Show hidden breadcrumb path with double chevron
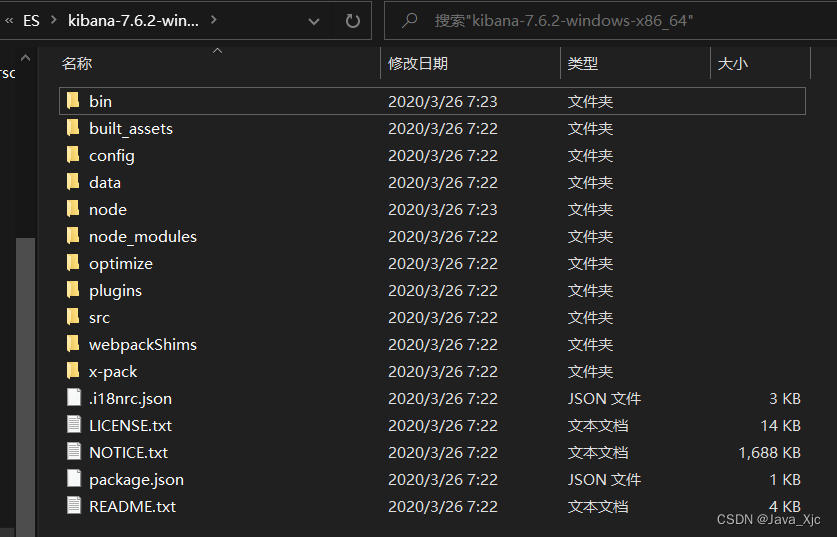 9,21
